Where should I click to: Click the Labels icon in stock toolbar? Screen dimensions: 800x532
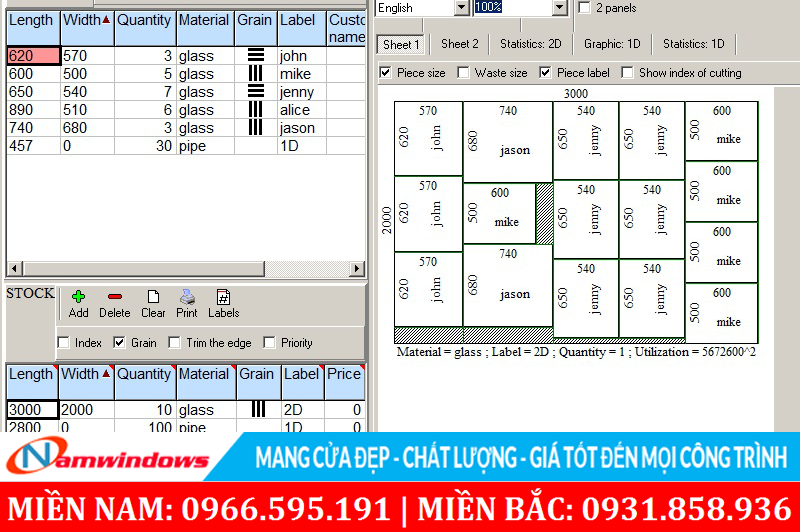click(x=223, y=296)
